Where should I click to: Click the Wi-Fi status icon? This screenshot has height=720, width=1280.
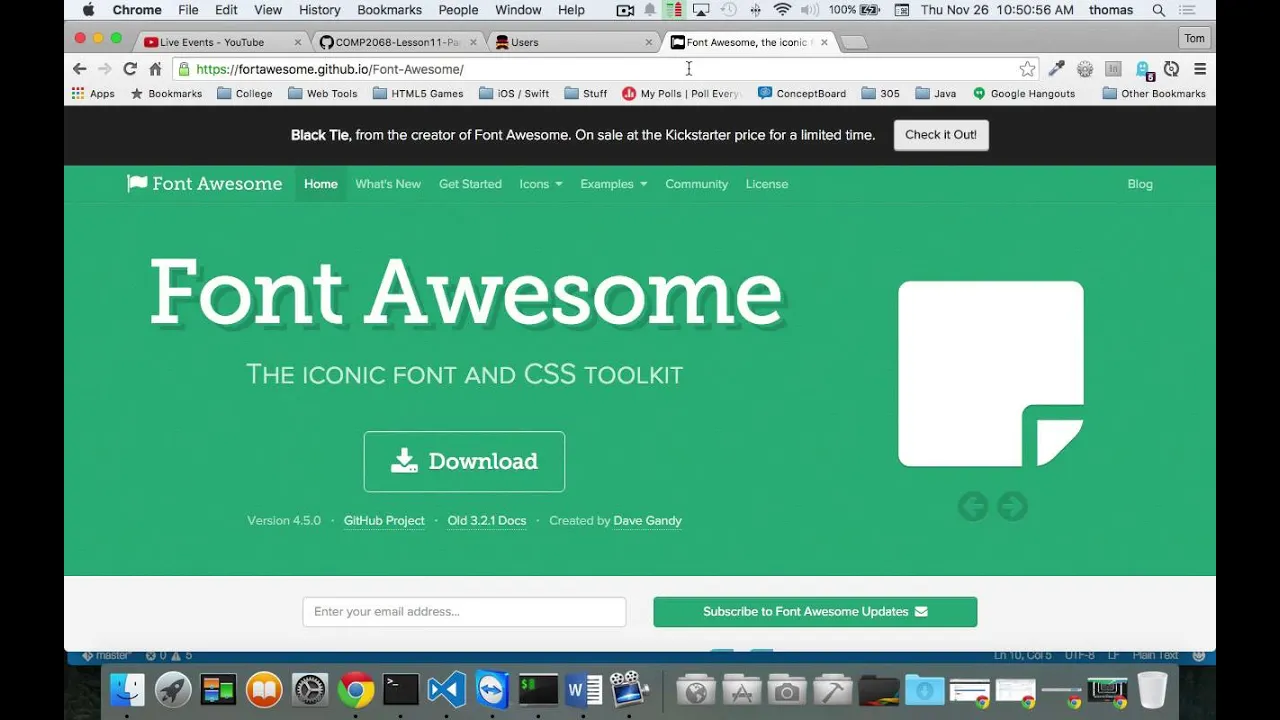coord(782,10)
